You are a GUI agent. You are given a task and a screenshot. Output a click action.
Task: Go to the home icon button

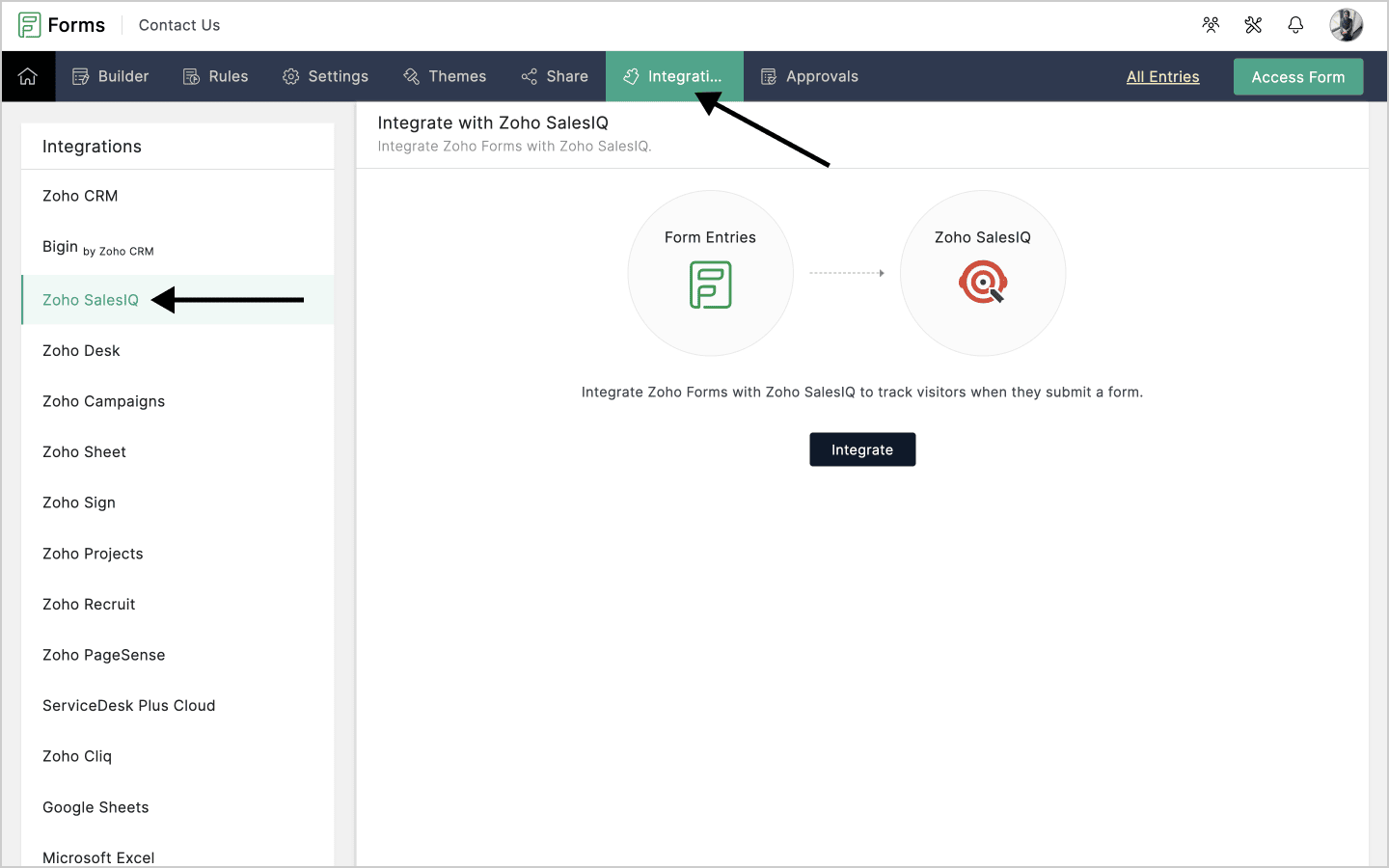[x=28, y=76]
